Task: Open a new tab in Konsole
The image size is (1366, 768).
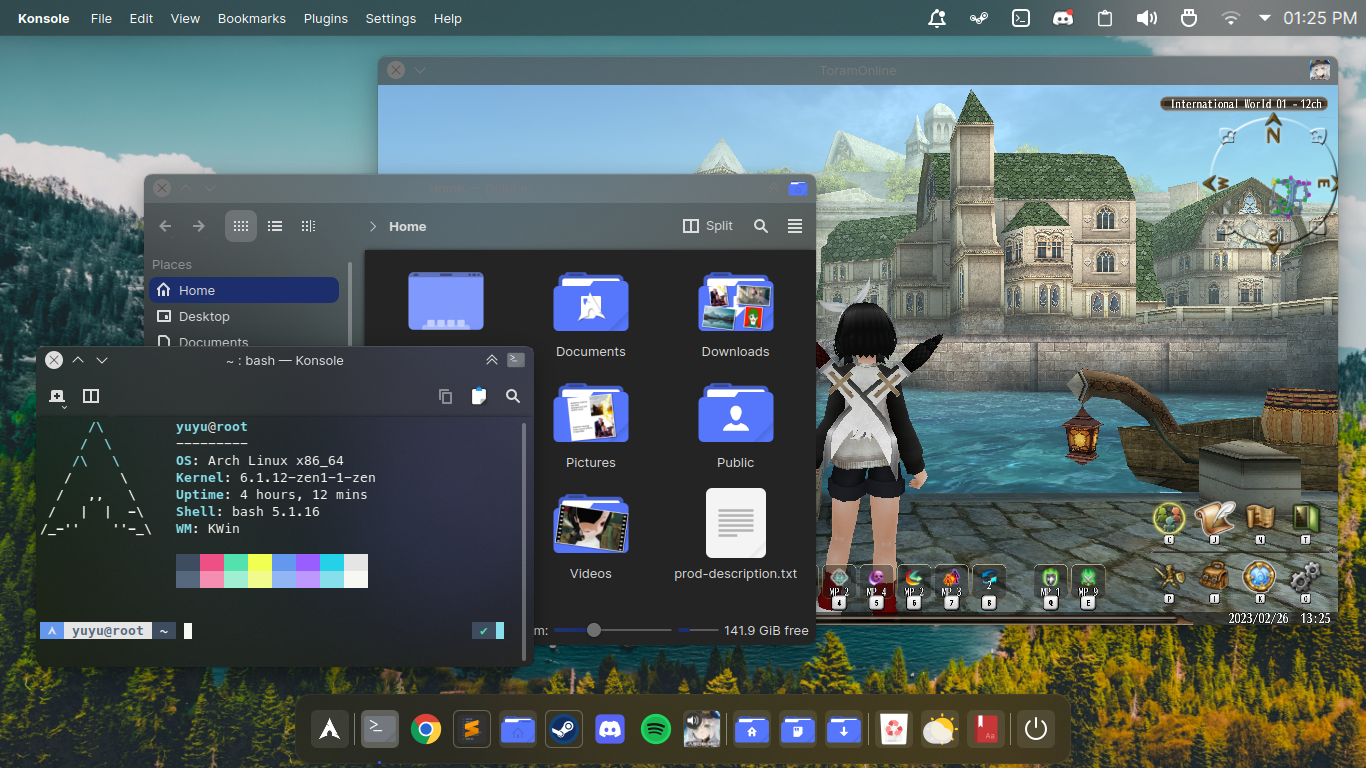Action: [x=57, y=397]
